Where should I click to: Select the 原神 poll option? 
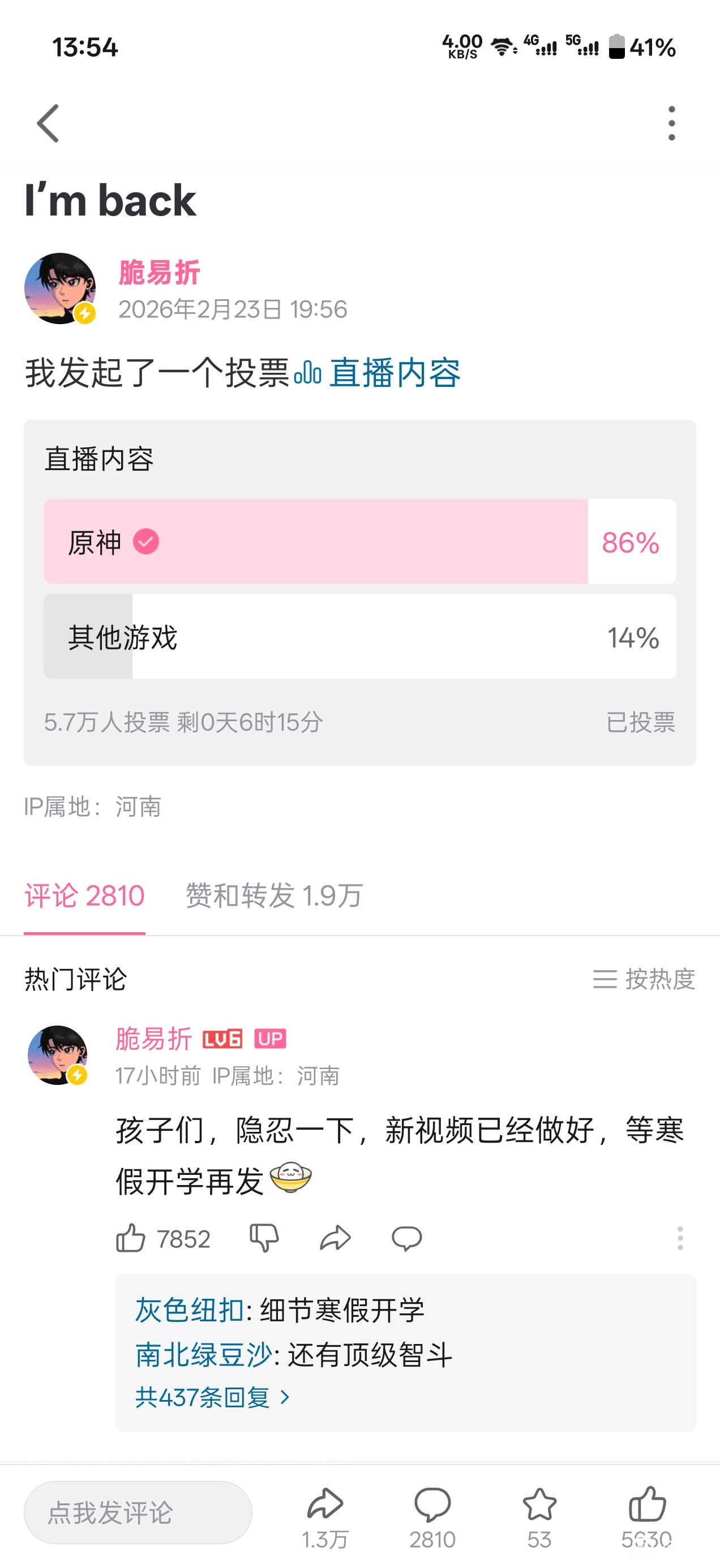(x=359, y=542)
